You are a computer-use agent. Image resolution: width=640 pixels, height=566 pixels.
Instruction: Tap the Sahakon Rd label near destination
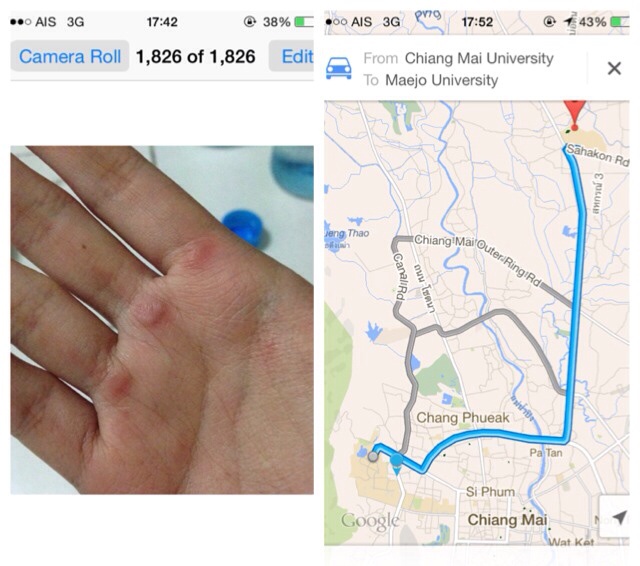(598, 156)
